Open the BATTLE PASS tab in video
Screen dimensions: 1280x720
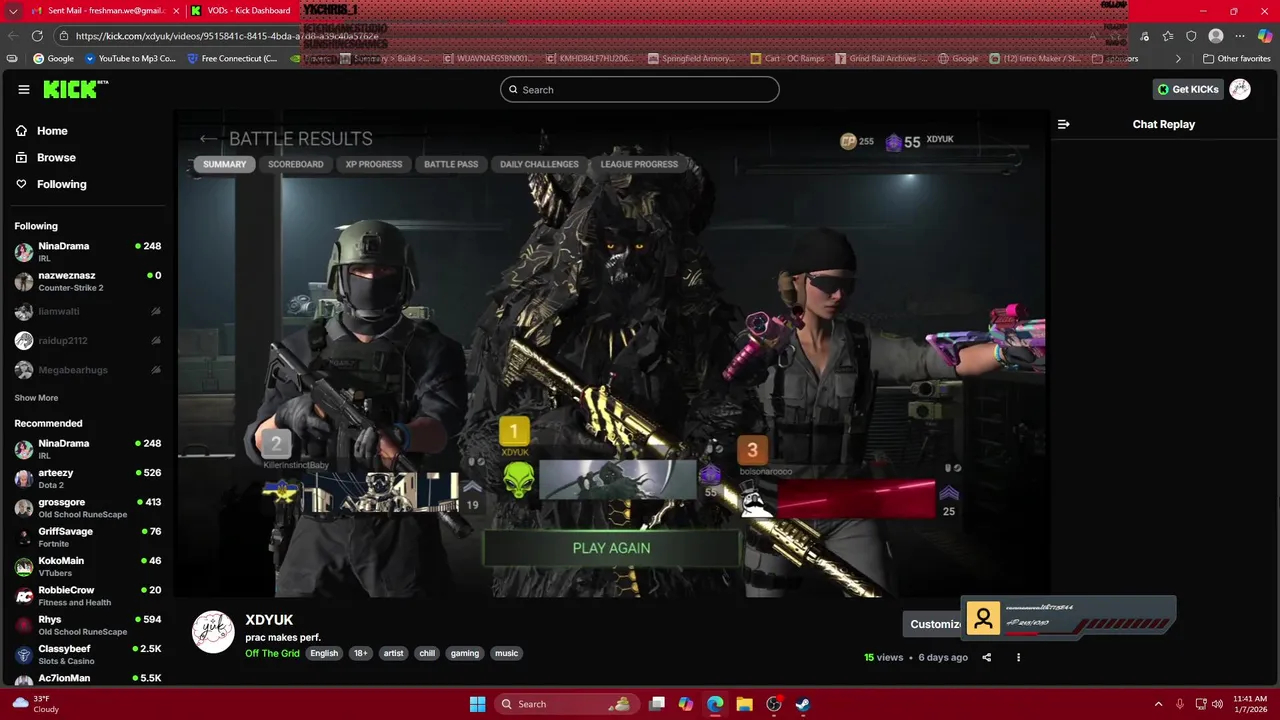451,165
